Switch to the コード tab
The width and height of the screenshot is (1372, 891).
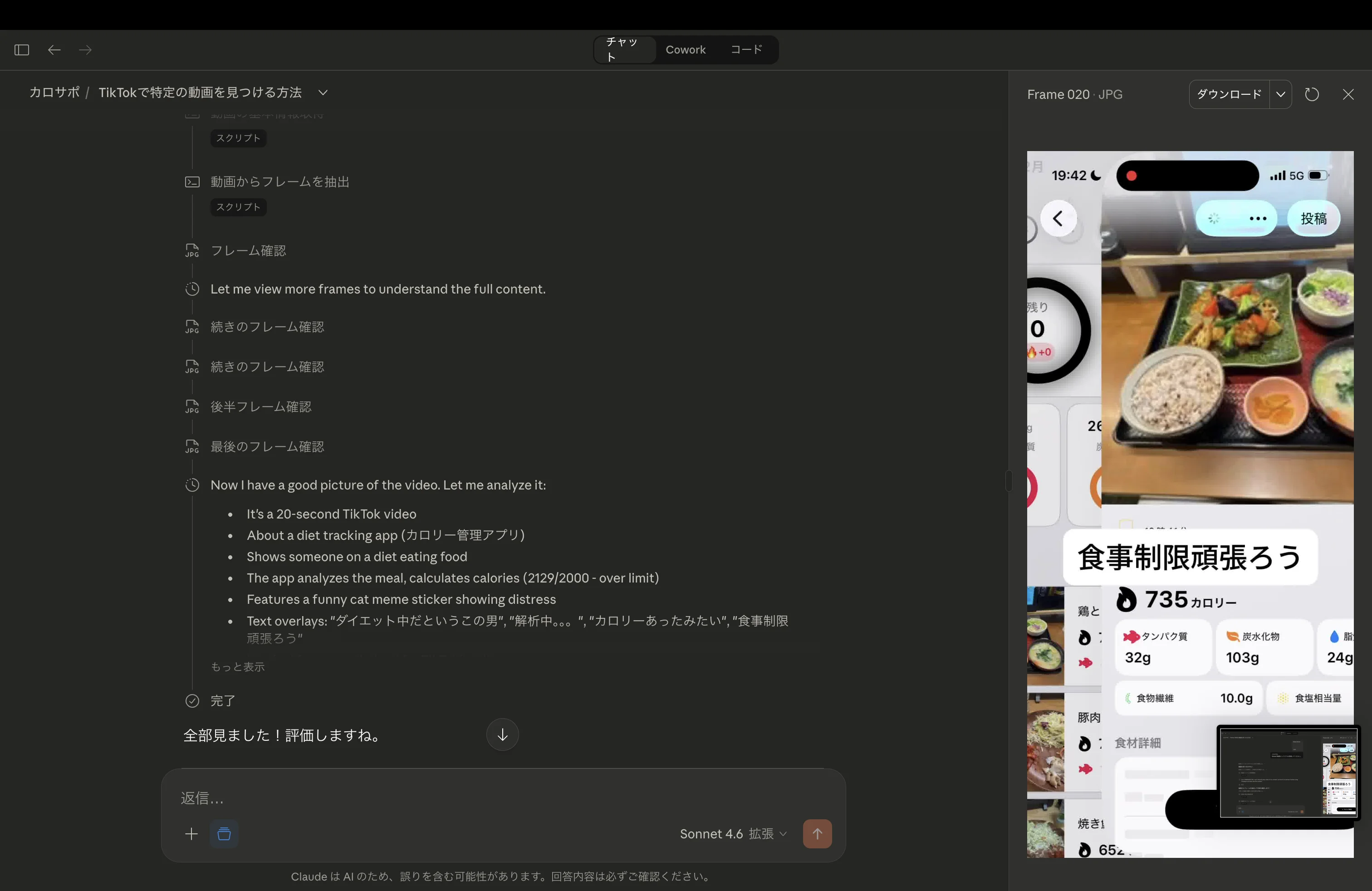click(x=745, y=49)
